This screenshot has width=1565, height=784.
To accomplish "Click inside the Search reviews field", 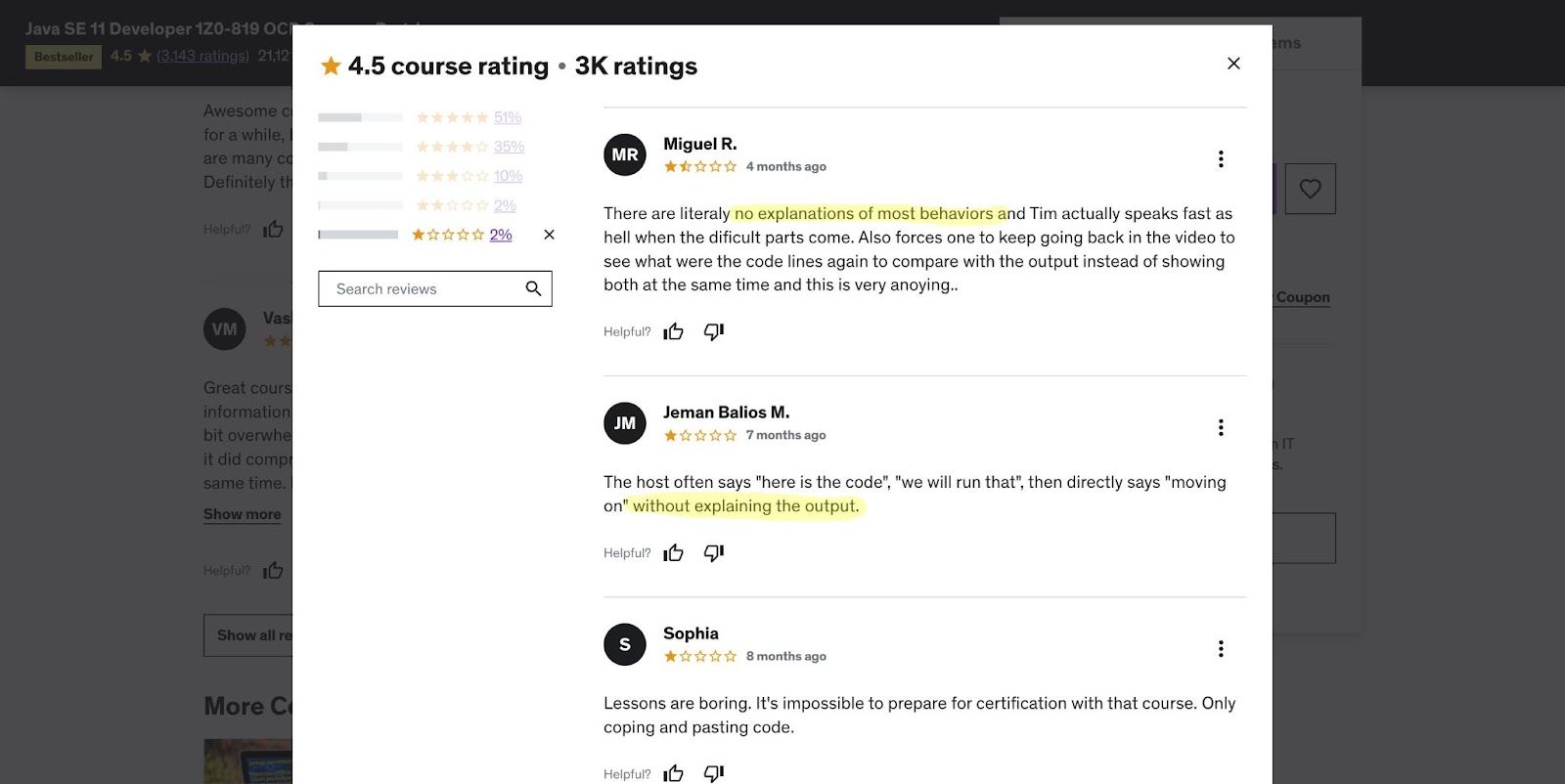I will point(421,288).
